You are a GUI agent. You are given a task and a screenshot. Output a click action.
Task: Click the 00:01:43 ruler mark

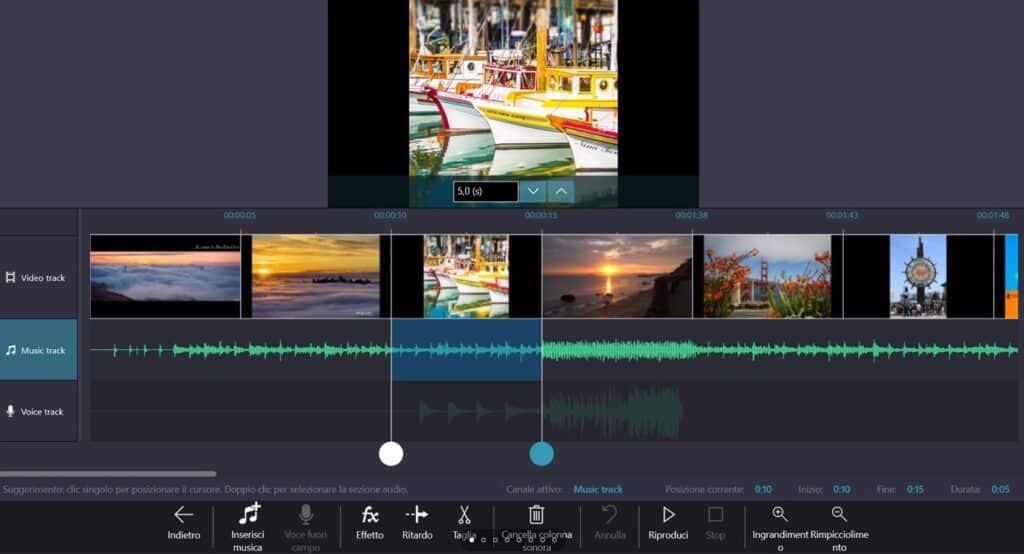[x=842, y=215]
